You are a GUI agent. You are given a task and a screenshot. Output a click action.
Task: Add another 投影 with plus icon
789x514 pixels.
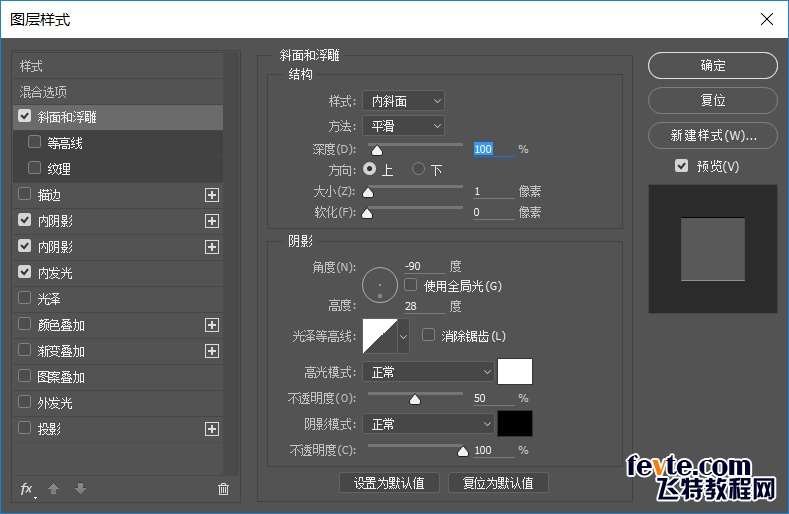pos(212,429)
